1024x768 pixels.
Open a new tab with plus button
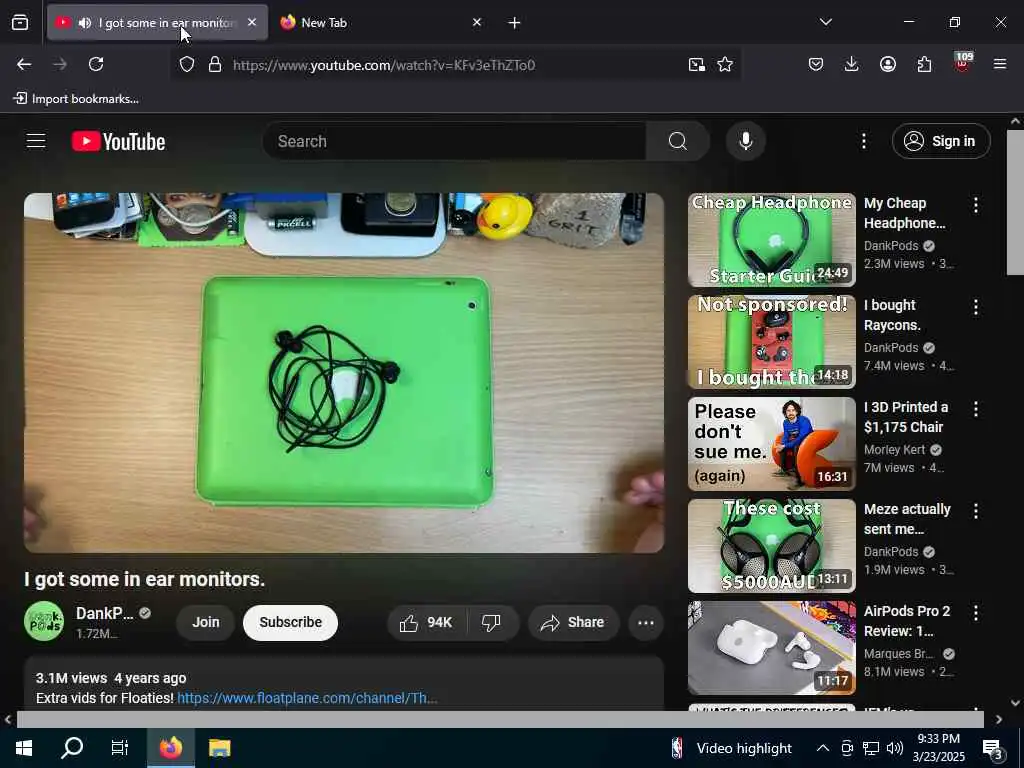tap(514, 23)
